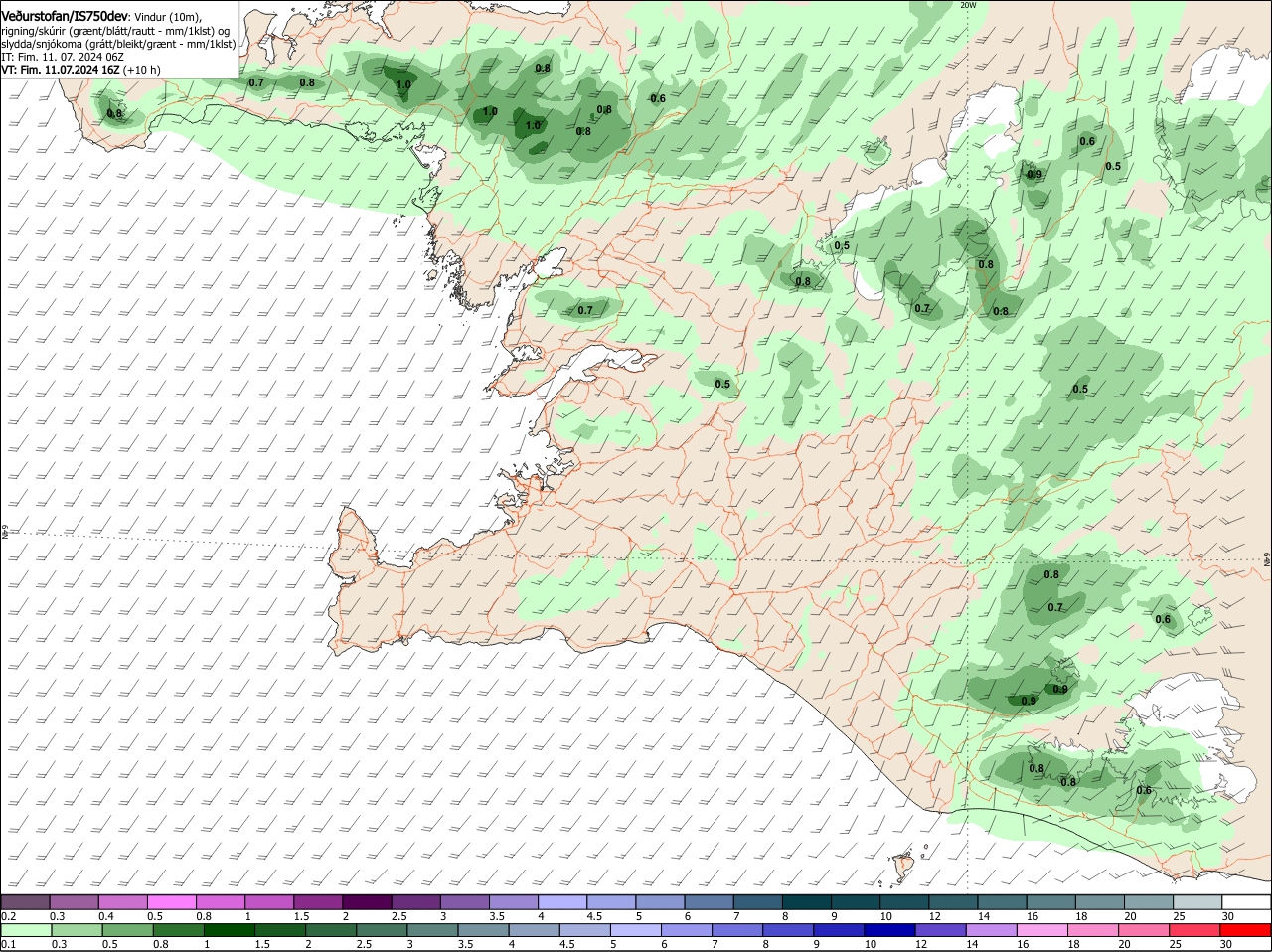Viewport: 1272px width, 952px height.
Task: Click the 'VT: Fim. 11.07.2024 16Z (+10 h)' line
Action: click(80, 70)
